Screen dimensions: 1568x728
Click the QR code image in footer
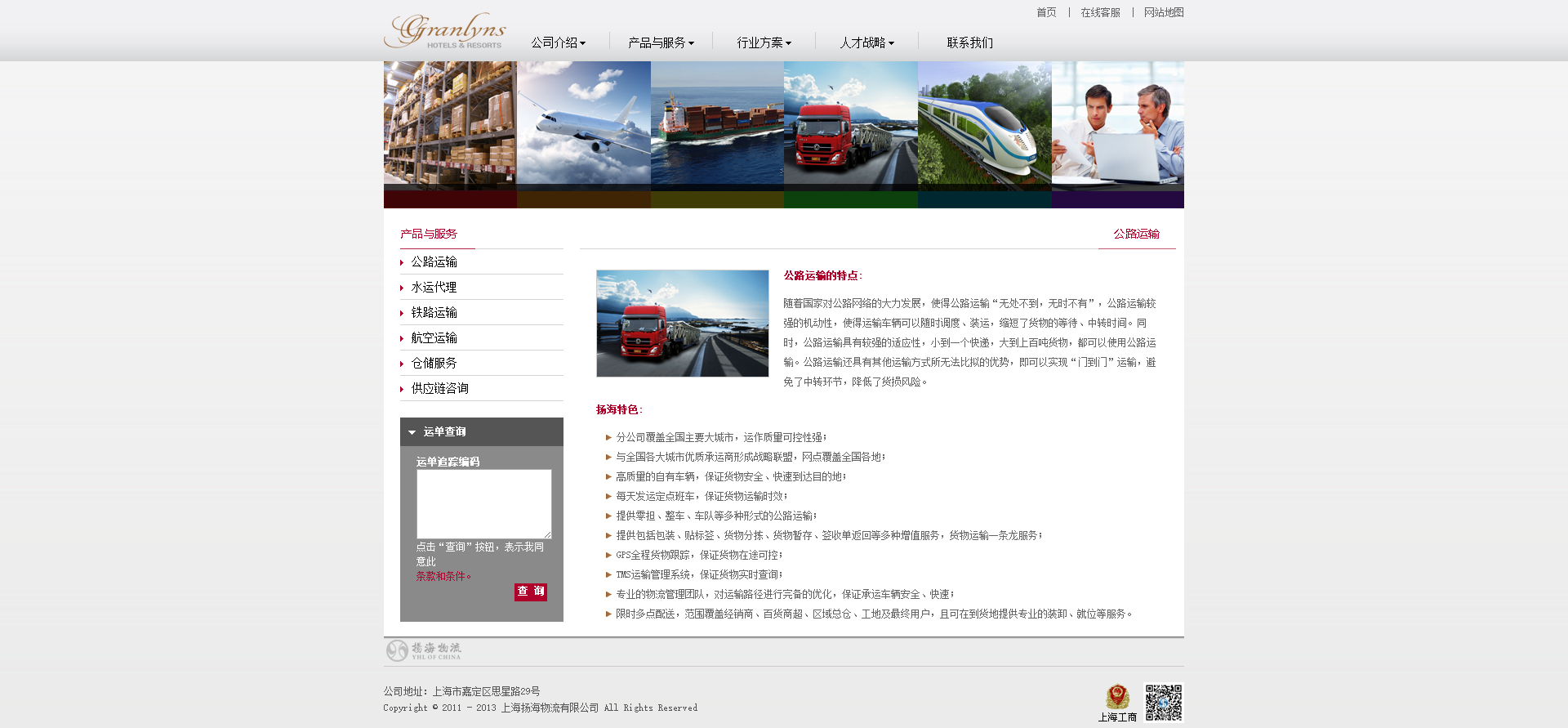tap(1163, 703)
